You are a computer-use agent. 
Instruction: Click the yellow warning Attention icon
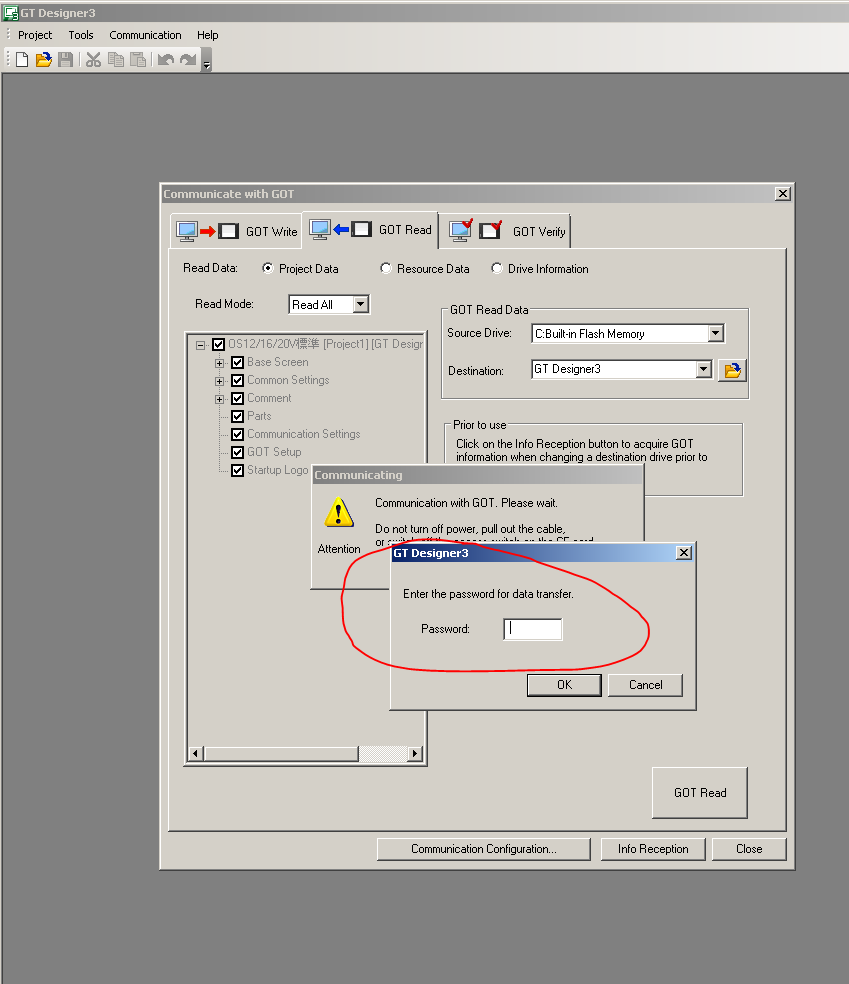[339, 512]
